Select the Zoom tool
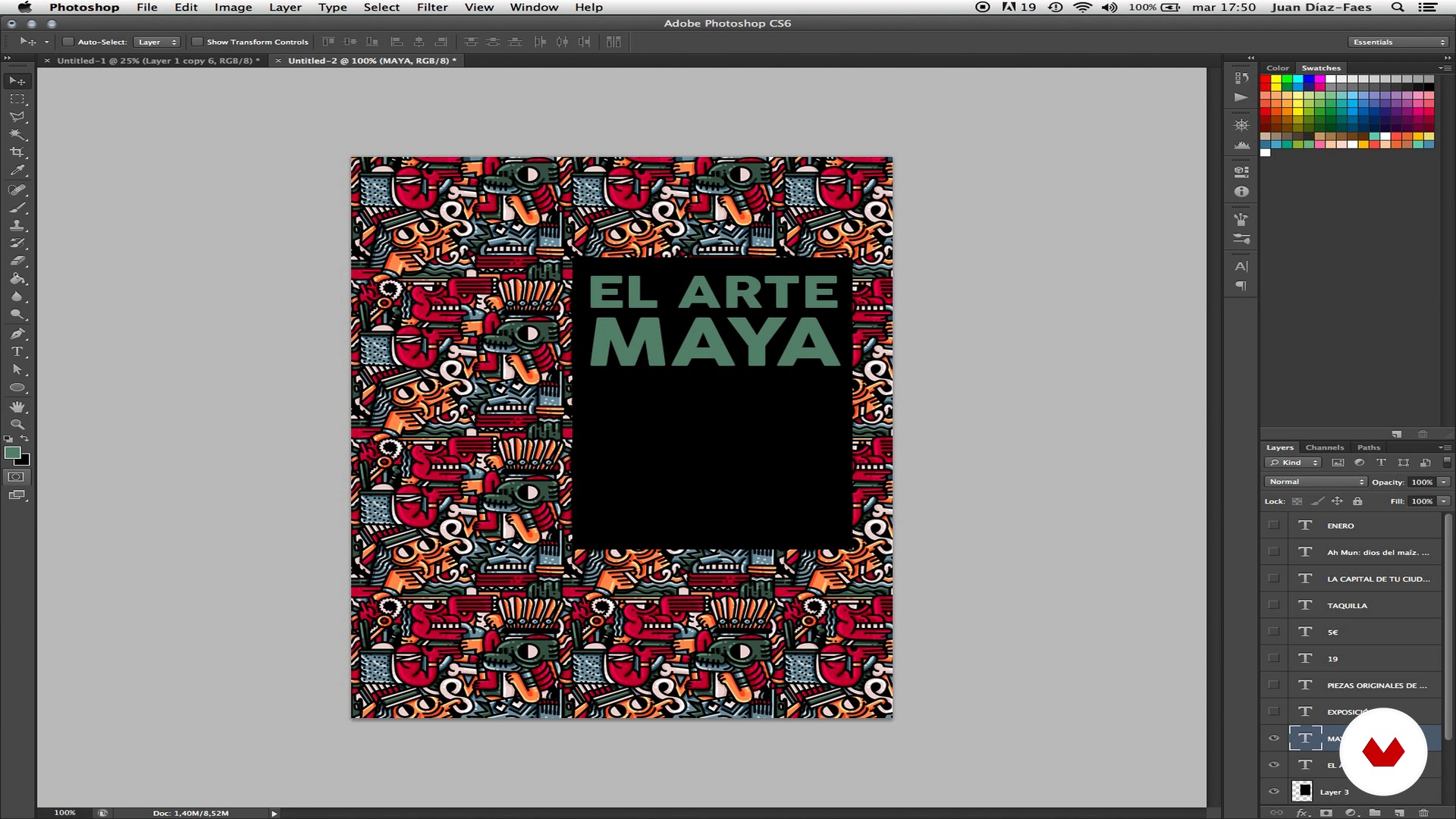Screen dimensions: 1456x819 [17, 425]
